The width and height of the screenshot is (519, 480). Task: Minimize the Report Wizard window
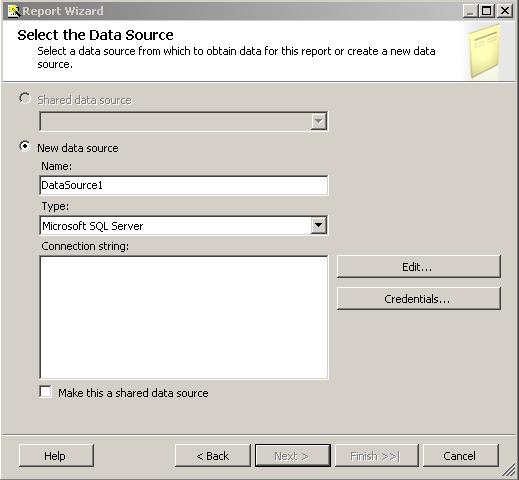click(470, 11)
